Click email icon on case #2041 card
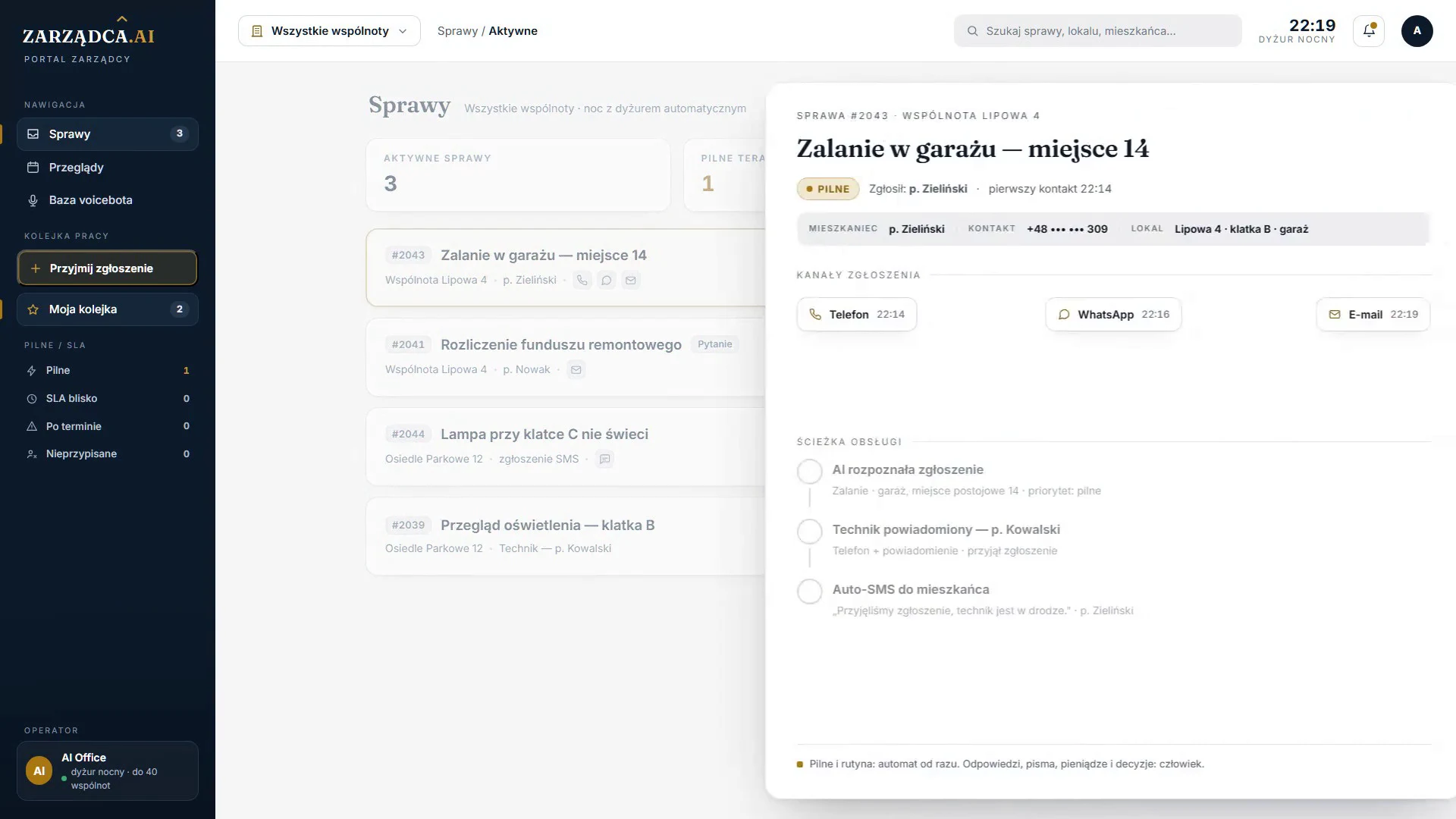This screenshot has width=1456, height=819. pos(576,370)
